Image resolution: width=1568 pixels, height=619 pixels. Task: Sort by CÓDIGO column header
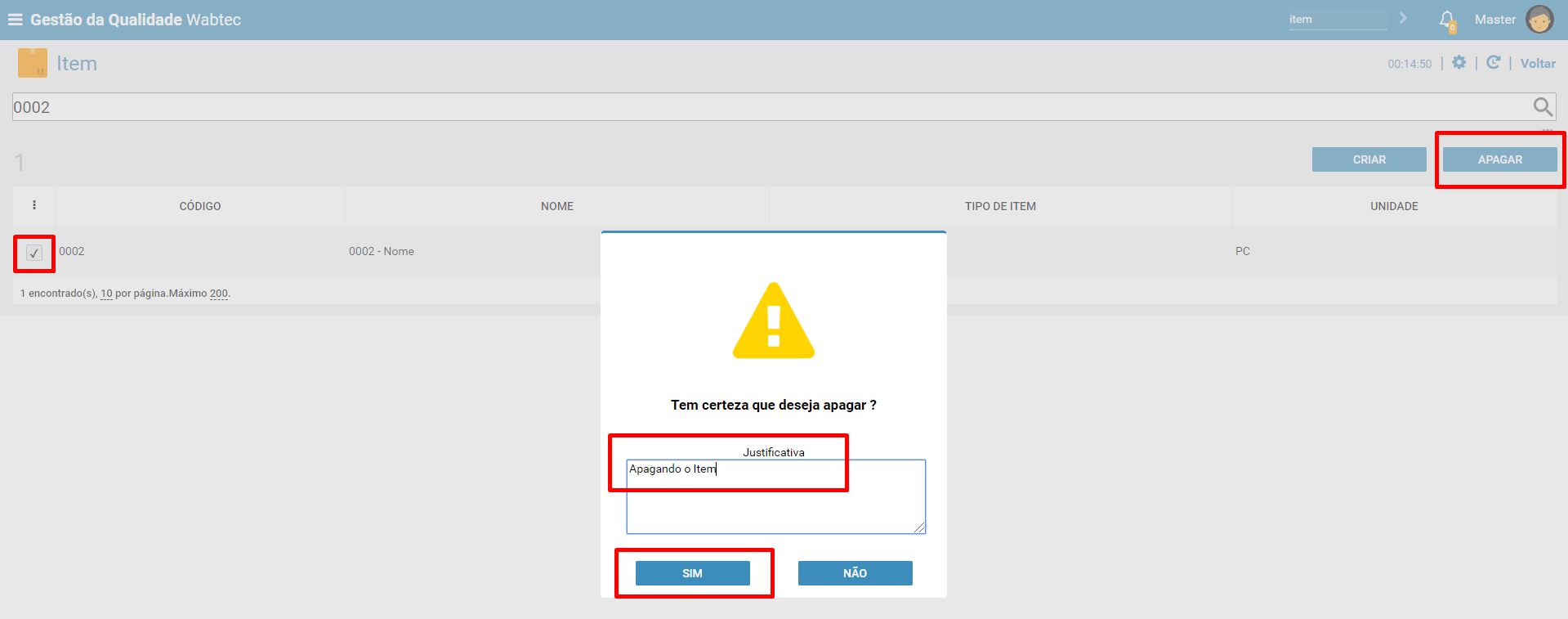pos(200,206)
